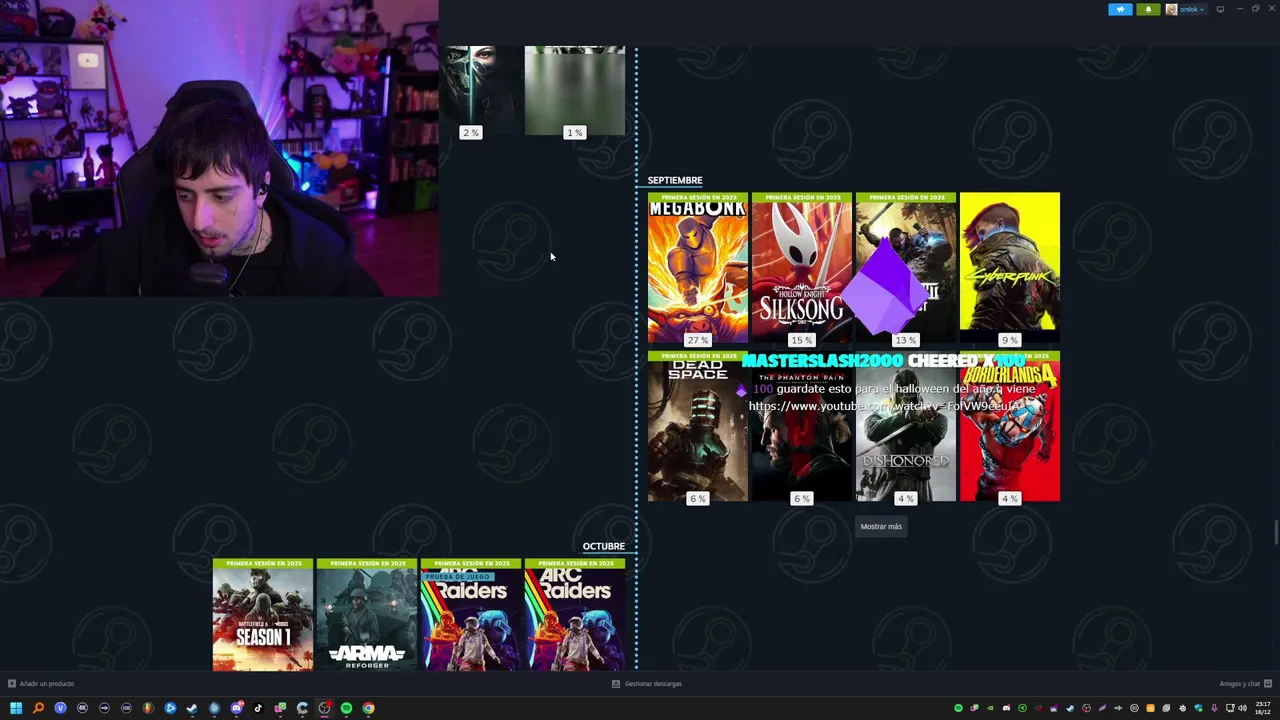Viewport: 1280px width, 720px height.
Task: Click the 9 % label under Cyberpunk
Action: pyautogui.click(x=1010, y=340)
